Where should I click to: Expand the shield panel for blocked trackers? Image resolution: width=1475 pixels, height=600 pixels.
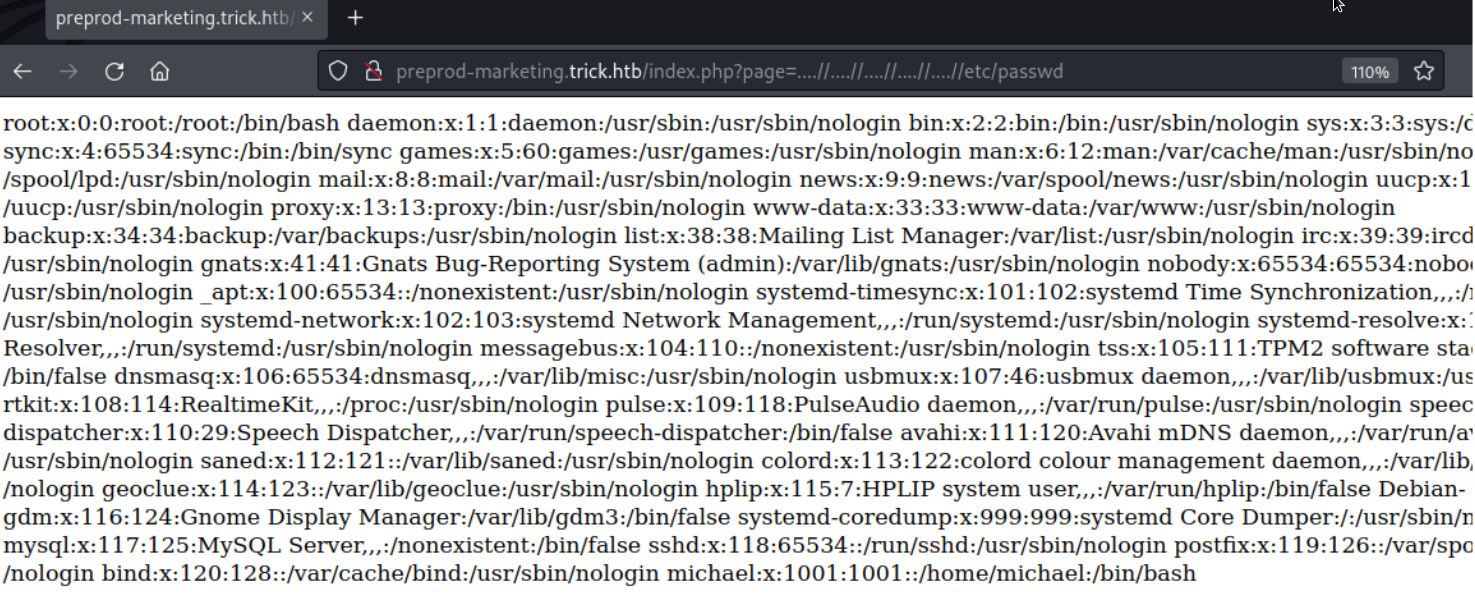point(337,71)
